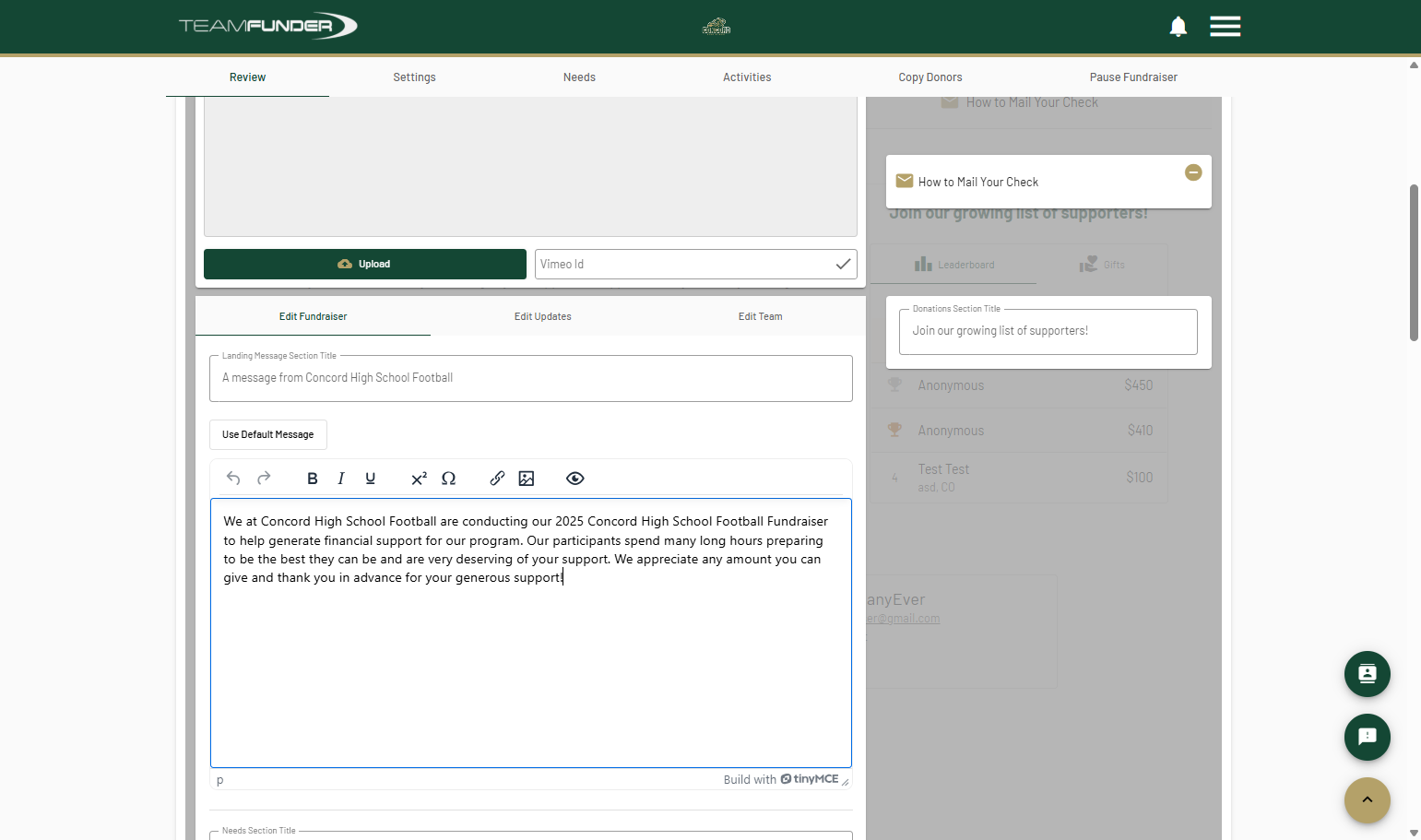Select the Copy Donors tab

click(x=930, y=77)
